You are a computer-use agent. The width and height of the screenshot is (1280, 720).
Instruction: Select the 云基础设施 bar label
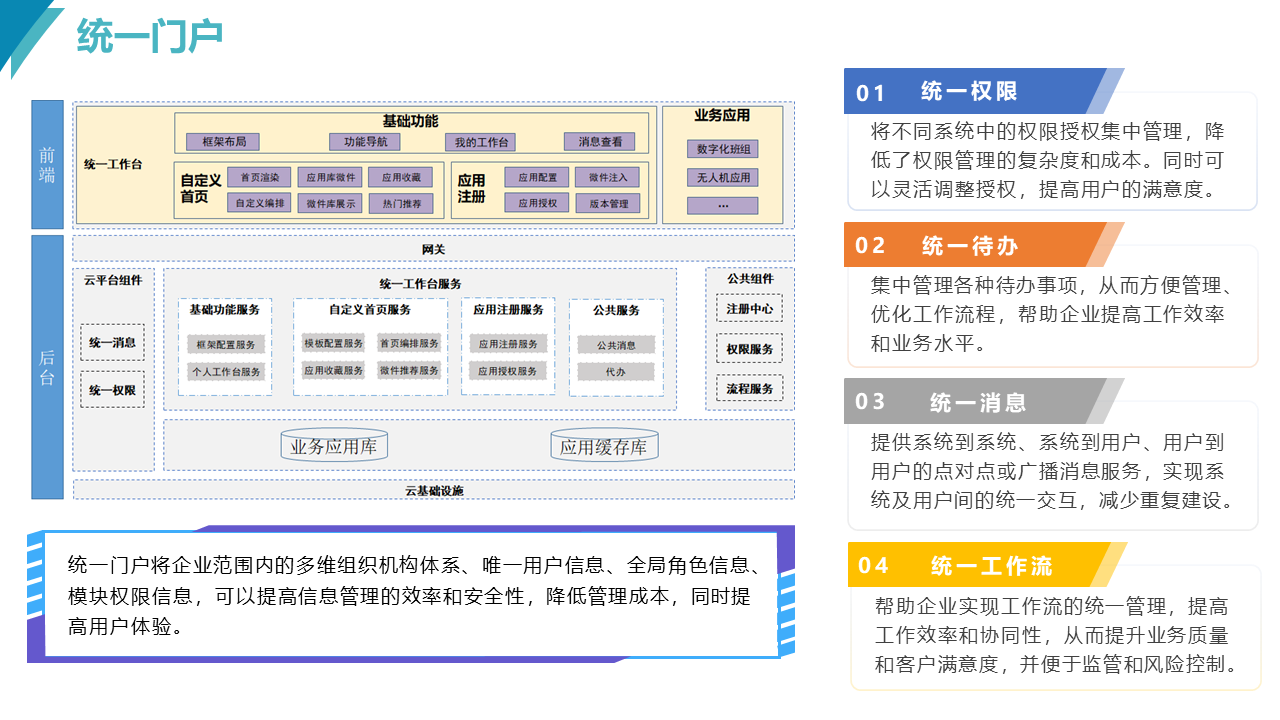pyautogui.click(x=434, y=490)
